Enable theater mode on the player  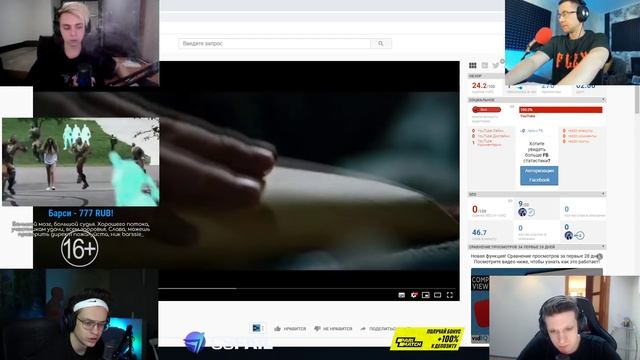click(x=438, y=295)
